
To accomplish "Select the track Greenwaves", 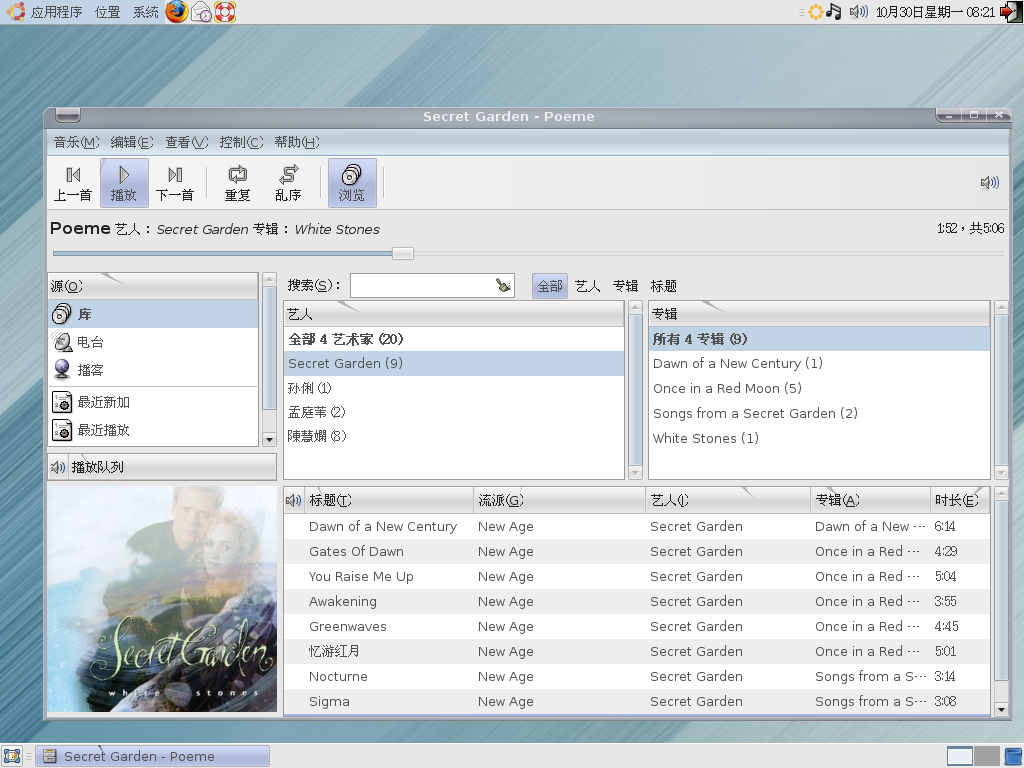I will point(637,626).
